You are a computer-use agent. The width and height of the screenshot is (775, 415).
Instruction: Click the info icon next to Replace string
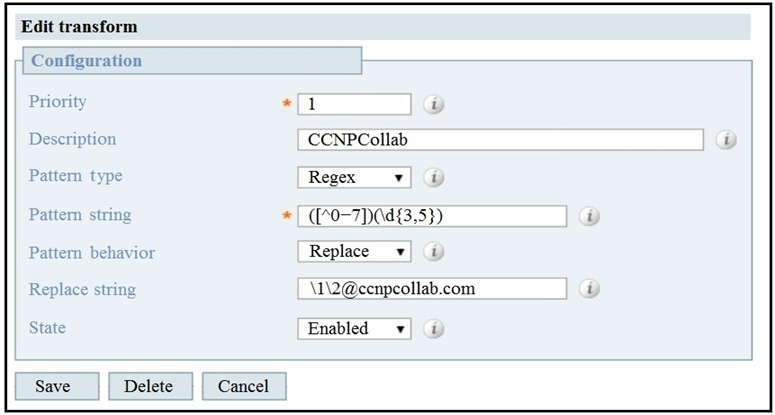pos(590,289)
